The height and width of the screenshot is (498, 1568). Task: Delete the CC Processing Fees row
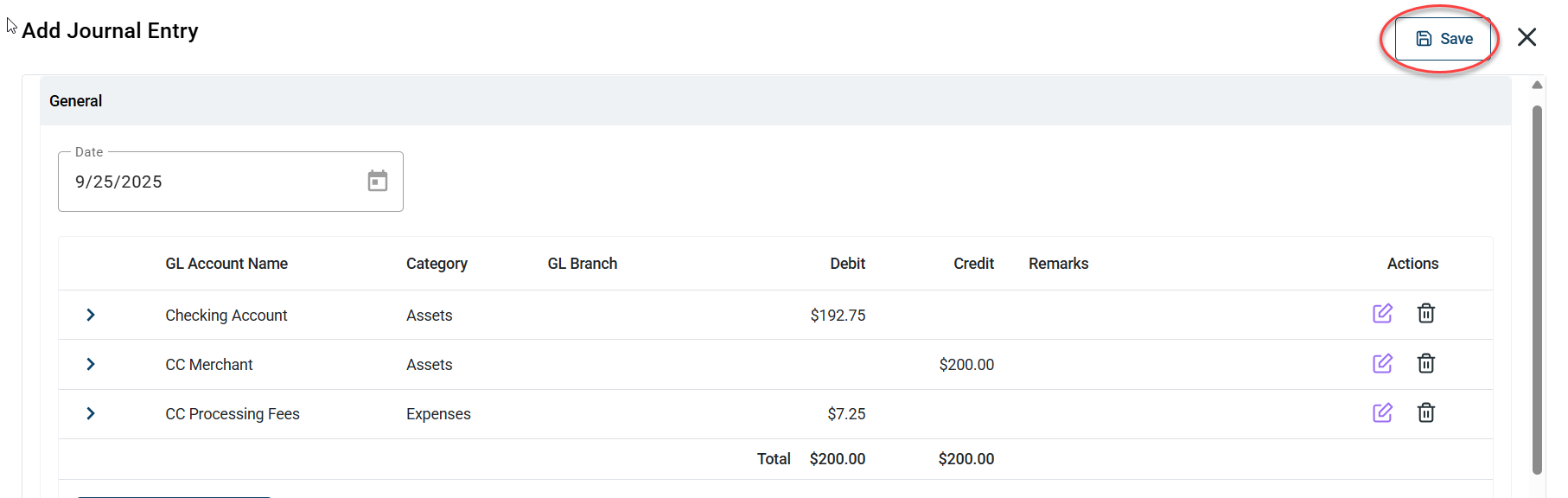click(1426, 413)
